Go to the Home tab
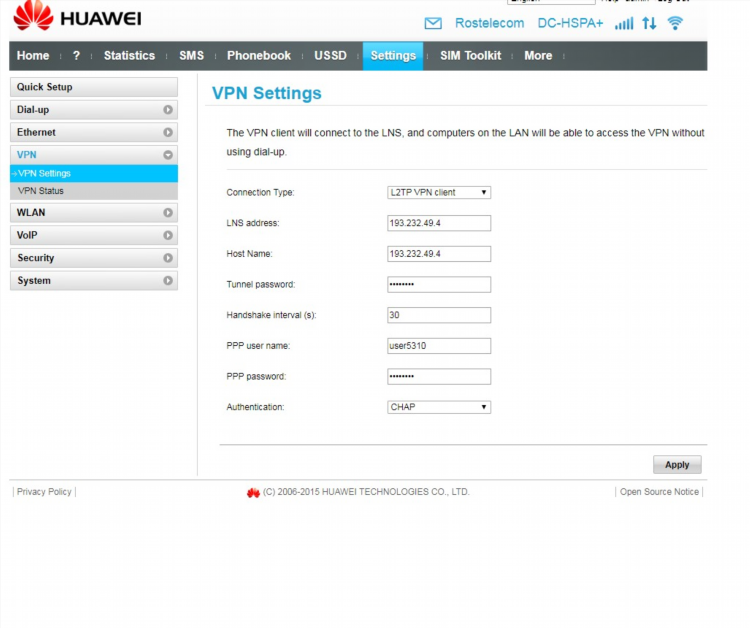The width and height of the screenshot is (750, 628). (x=33, y=55)
